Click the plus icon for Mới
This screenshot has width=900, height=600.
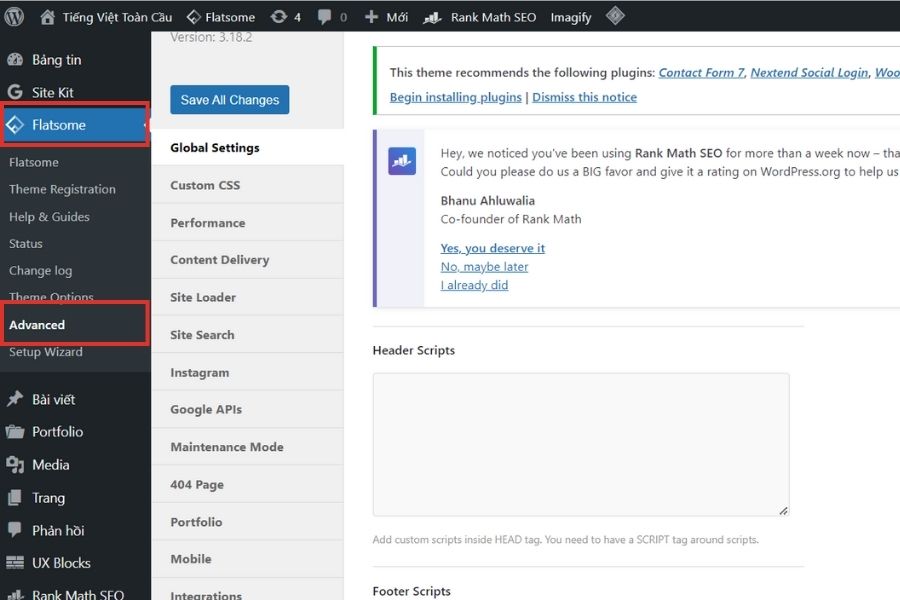click(371, 17)
